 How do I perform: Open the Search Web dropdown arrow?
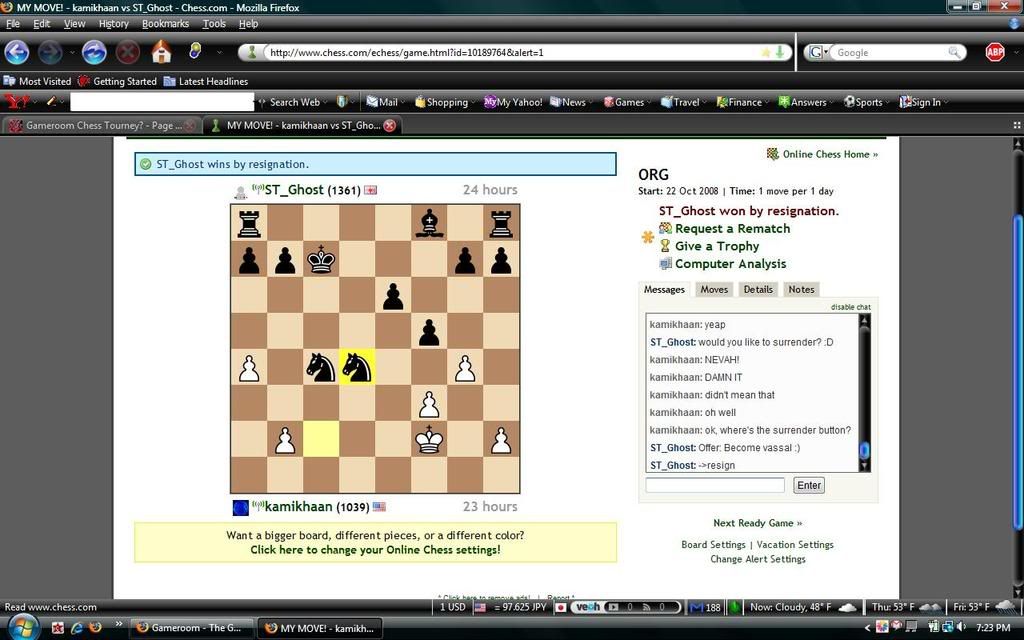325,103
